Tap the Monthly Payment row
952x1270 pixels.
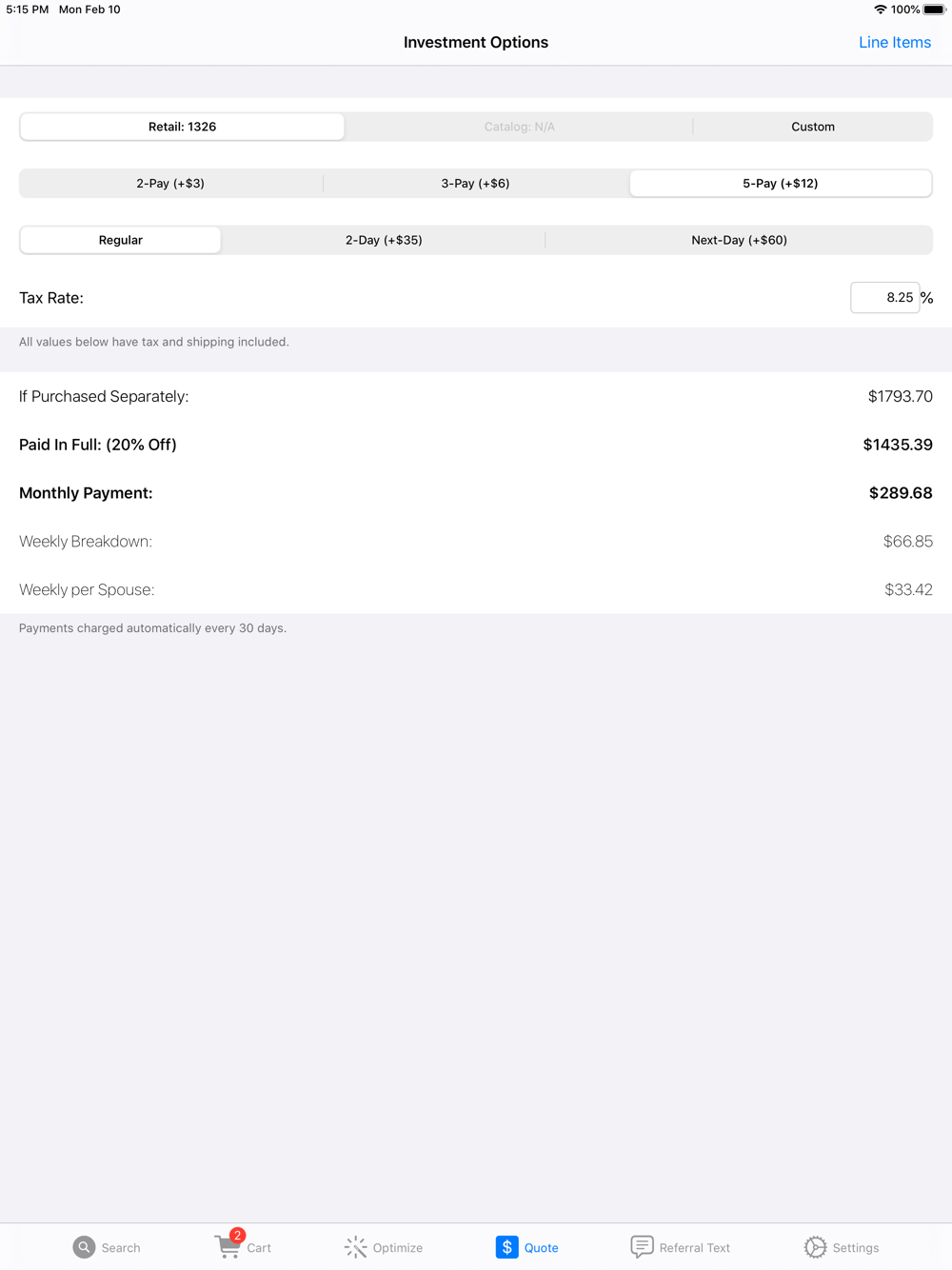coord(476,493)
